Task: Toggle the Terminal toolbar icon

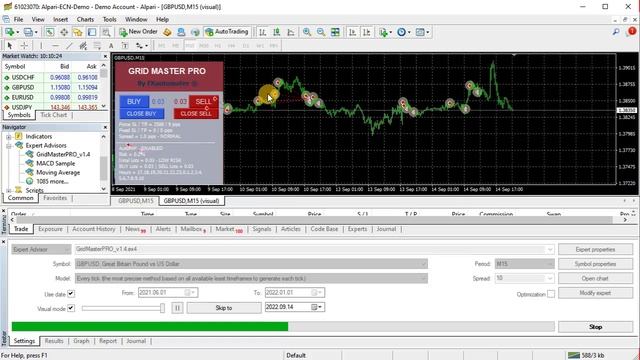Action: point(92,32)
